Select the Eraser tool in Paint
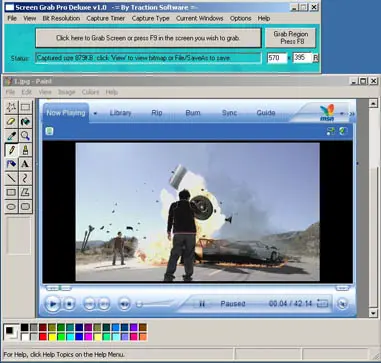The image size is (381, 363). [x=11, y=122]
